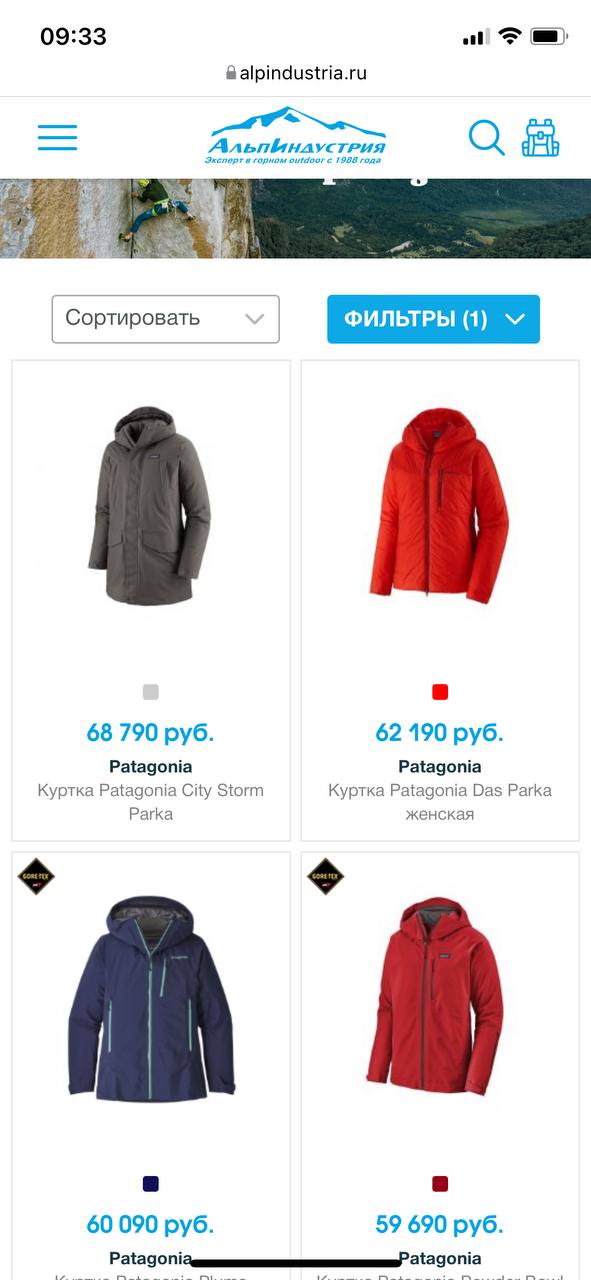Open the navy blue jacket image
591x1280 pixels.
tap(151, 997)
